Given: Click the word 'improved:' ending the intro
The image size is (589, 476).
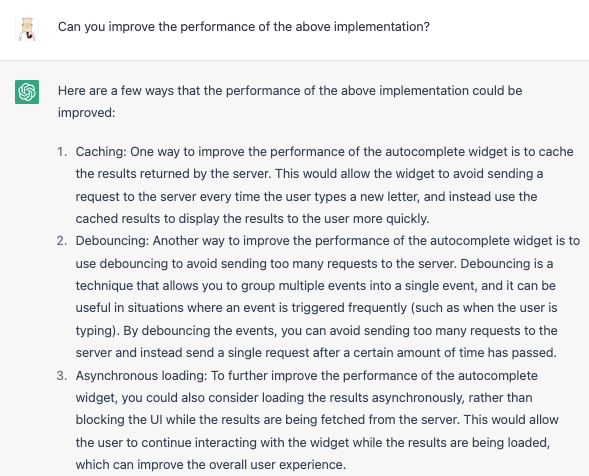Looking at the screenshot, I should pyautogui.click(x=86, y=113).
